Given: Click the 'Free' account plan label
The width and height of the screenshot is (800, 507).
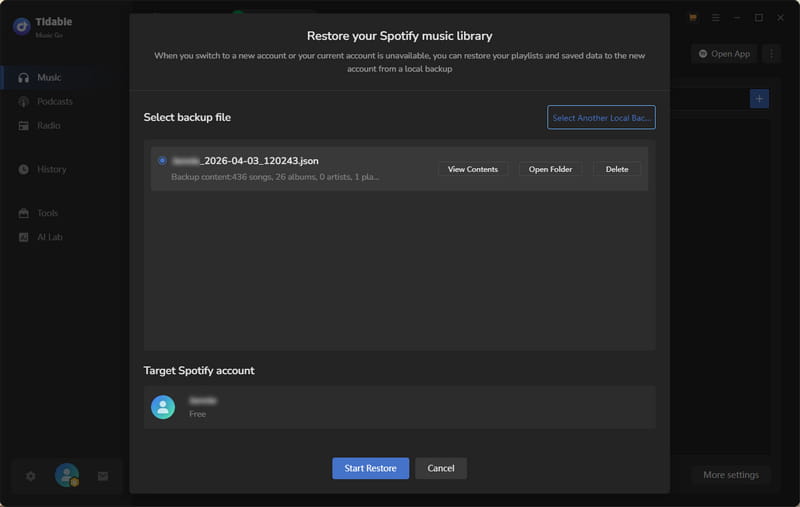Looking at the screenshot, I should (x=197, y=414).
